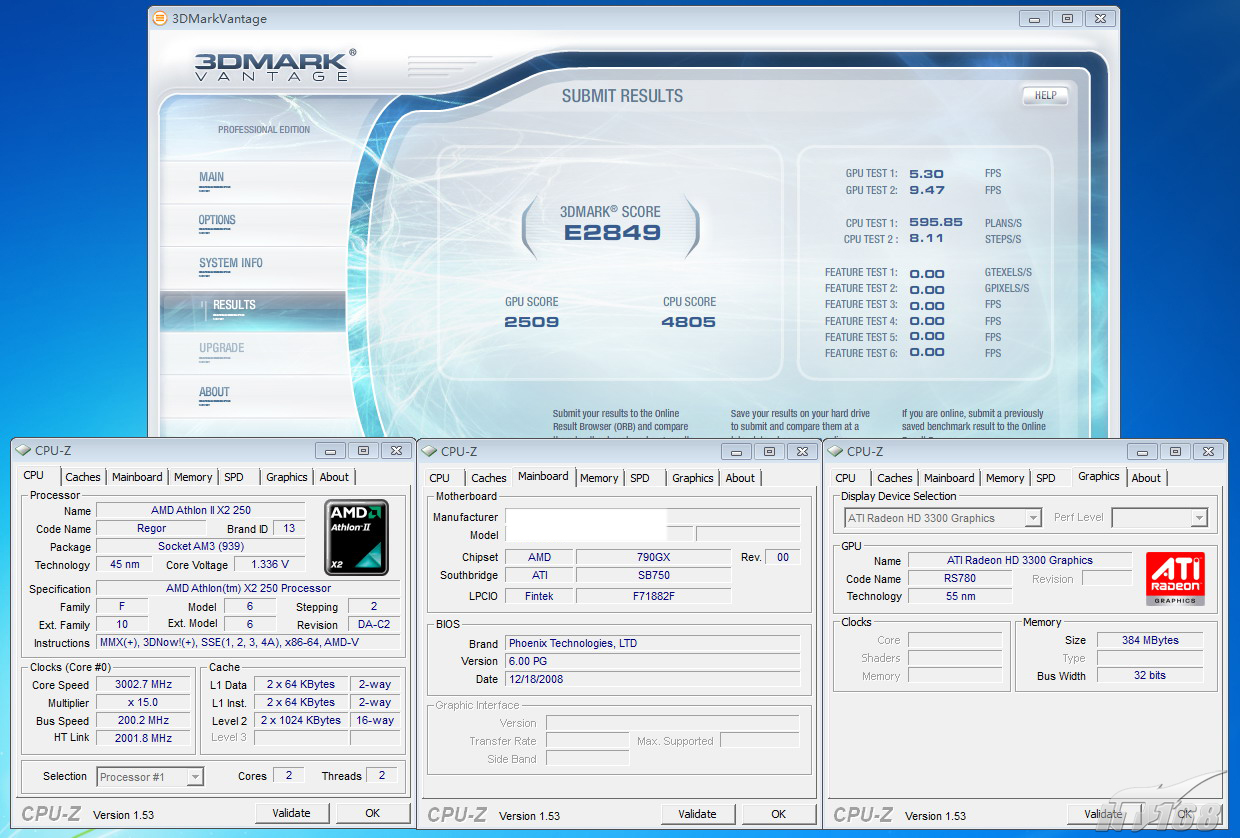Click the GPU score value 2509
1240x838 pixels.
[532, 322]
